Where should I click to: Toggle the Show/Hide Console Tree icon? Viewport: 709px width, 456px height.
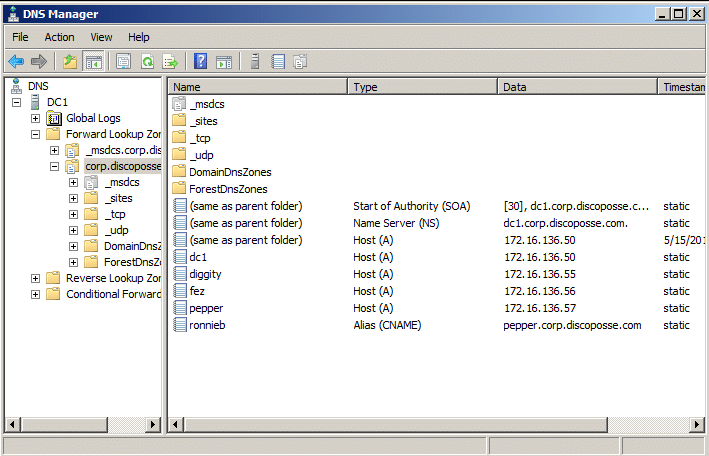pos(92,62)
